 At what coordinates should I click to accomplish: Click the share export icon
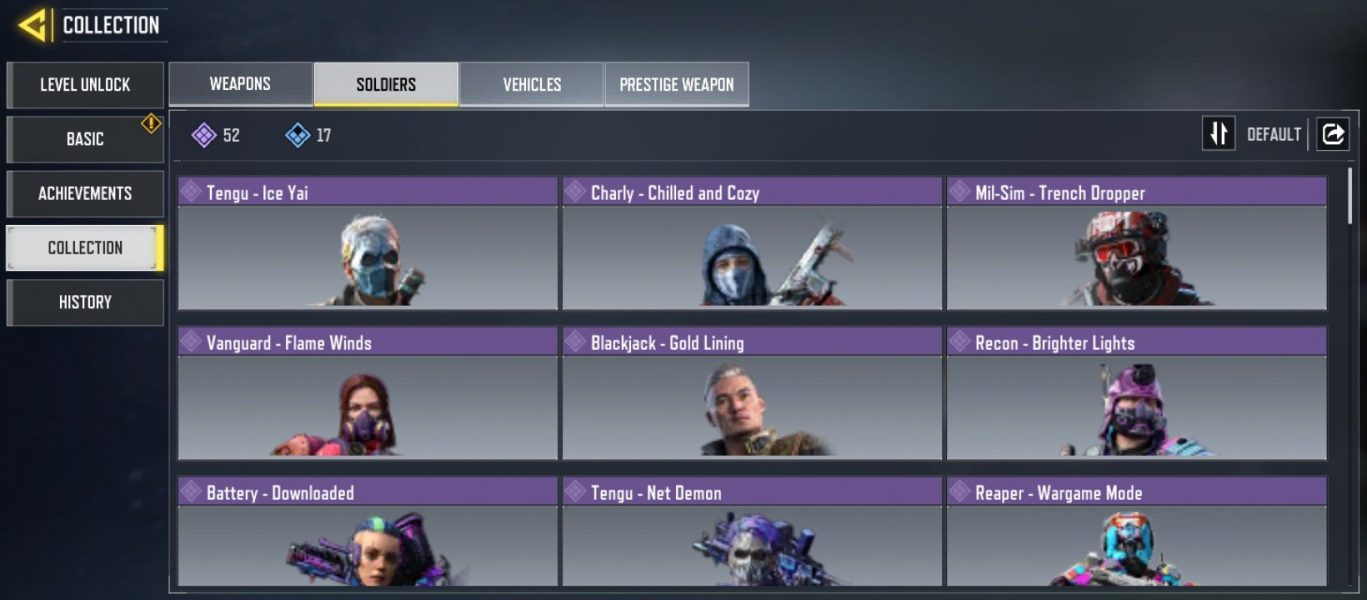point(1332,133)
